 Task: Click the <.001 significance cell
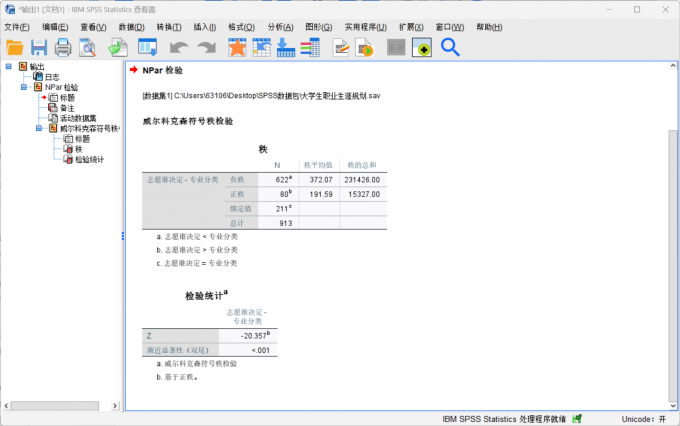[248, 350]
